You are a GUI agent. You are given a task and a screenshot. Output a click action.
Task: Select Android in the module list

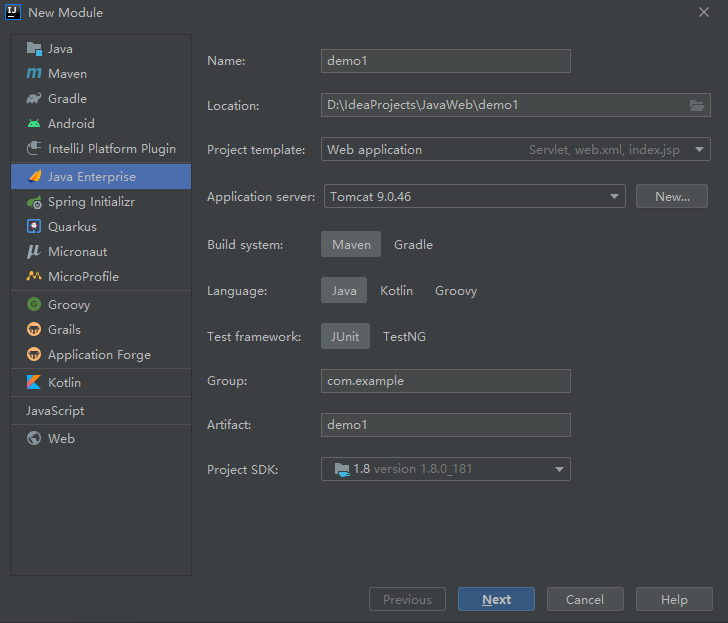(x=101, y=123)
